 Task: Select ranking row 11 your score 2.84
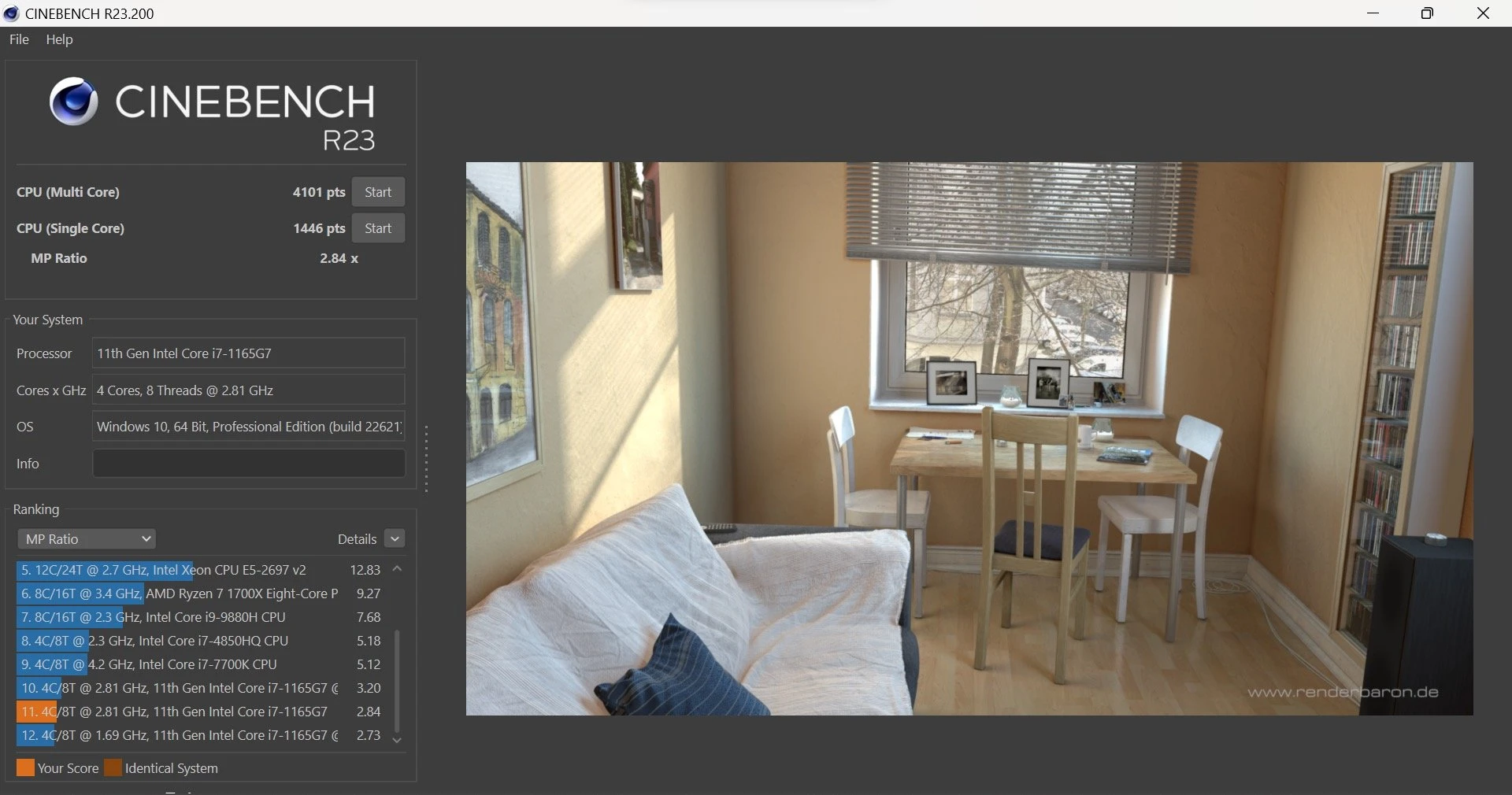click(201, 712)
